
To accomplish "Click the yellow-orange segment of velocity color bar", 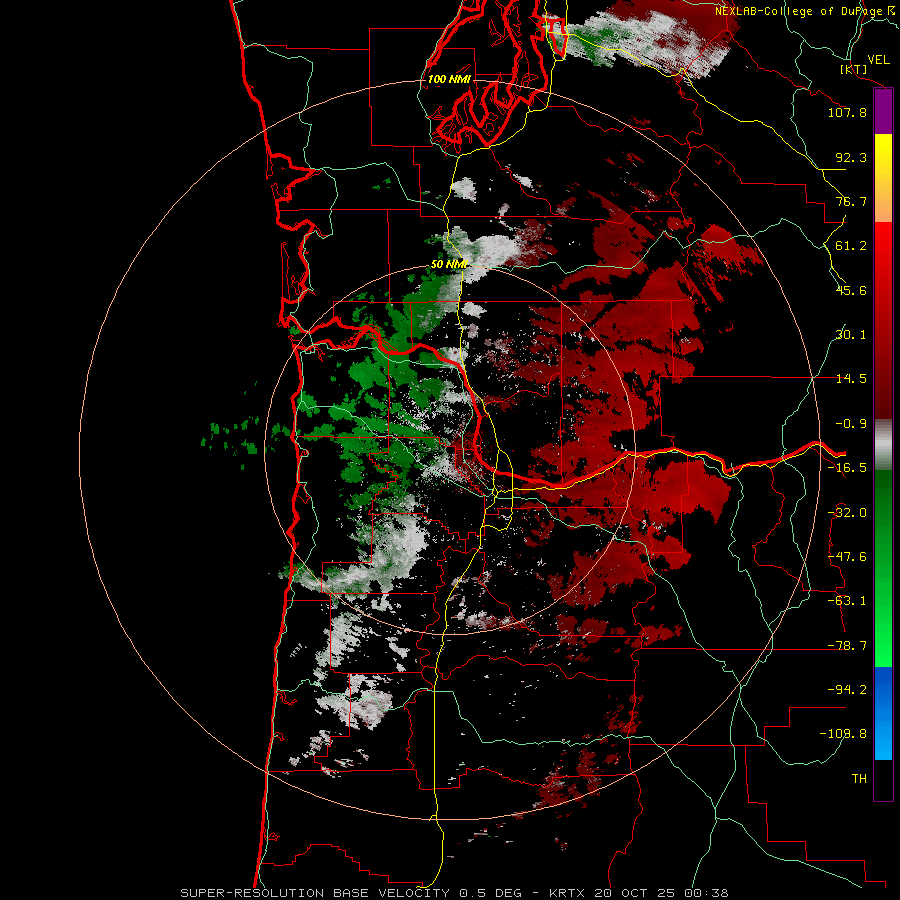I will click(883, 178).
